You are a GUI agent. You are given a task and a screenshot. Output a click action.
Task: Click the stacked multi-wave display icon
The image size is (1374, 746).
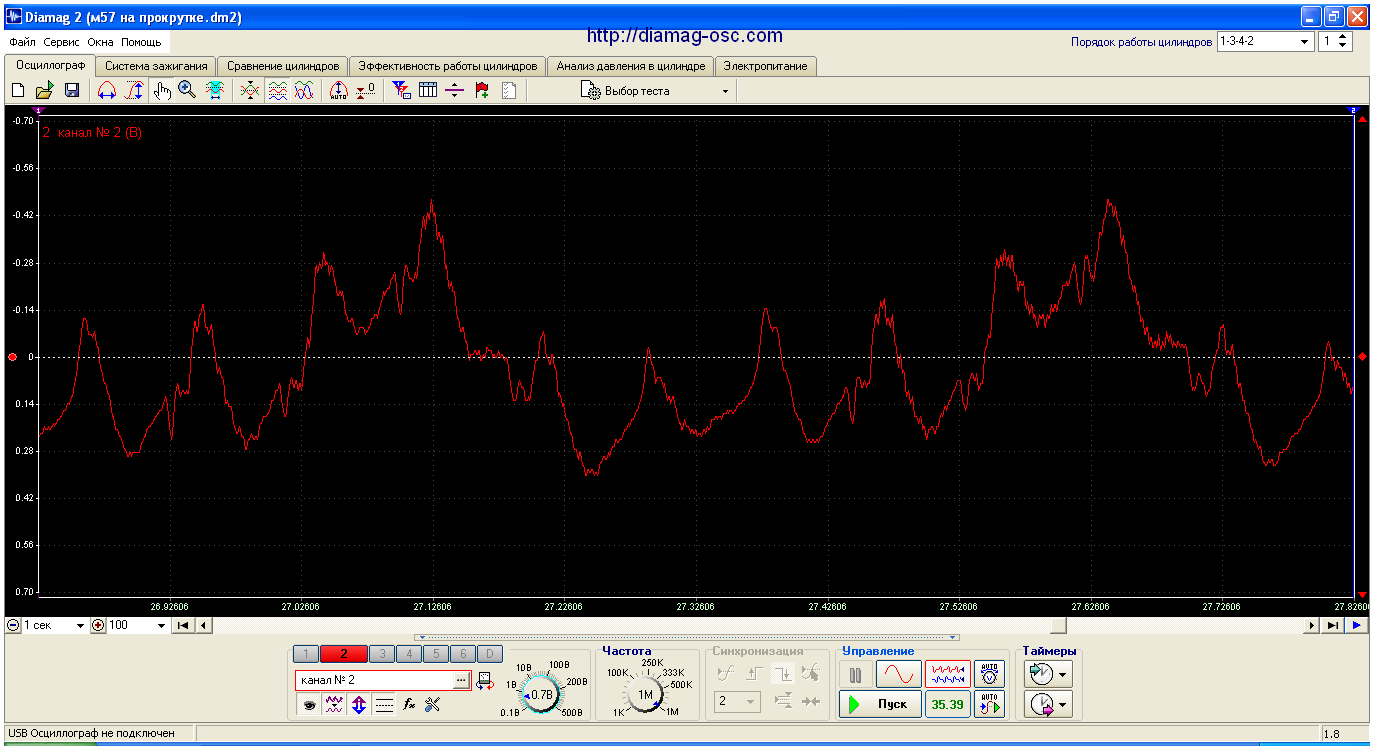[277, 91]
